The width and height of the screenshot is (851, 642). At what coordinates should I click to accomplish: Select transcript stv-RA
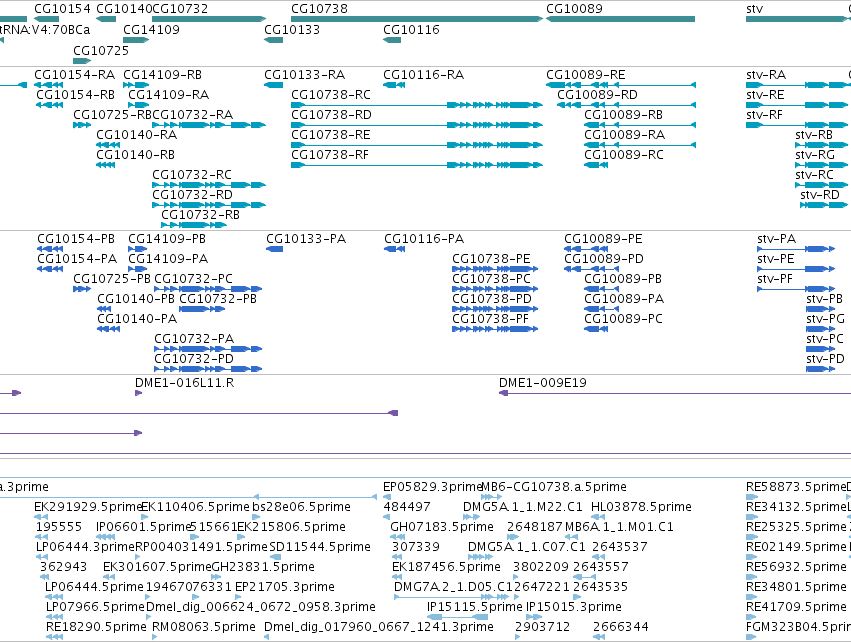tap(766, 75)
